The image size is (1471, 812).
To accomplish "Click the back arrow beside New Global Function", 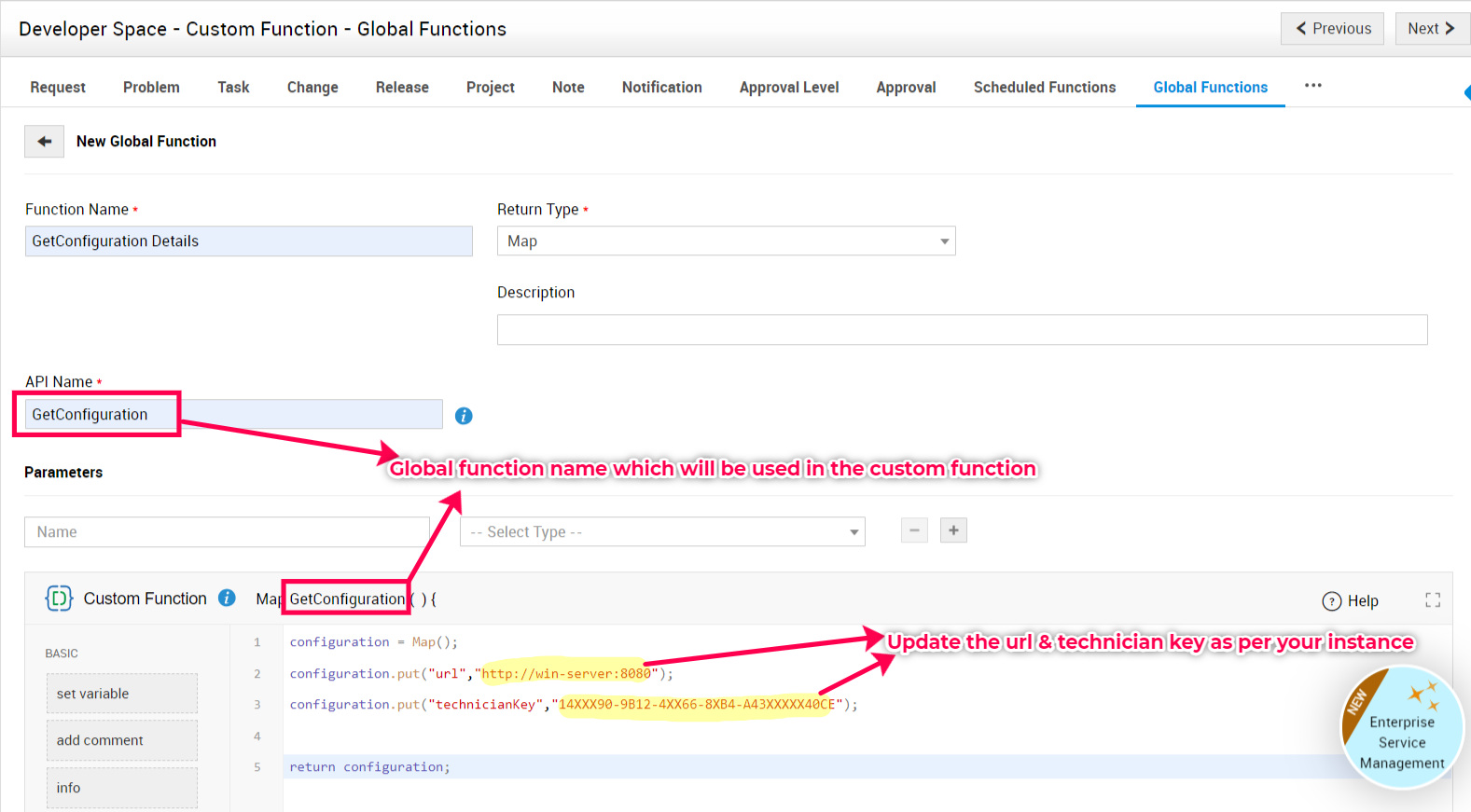I will click(44, 142).
